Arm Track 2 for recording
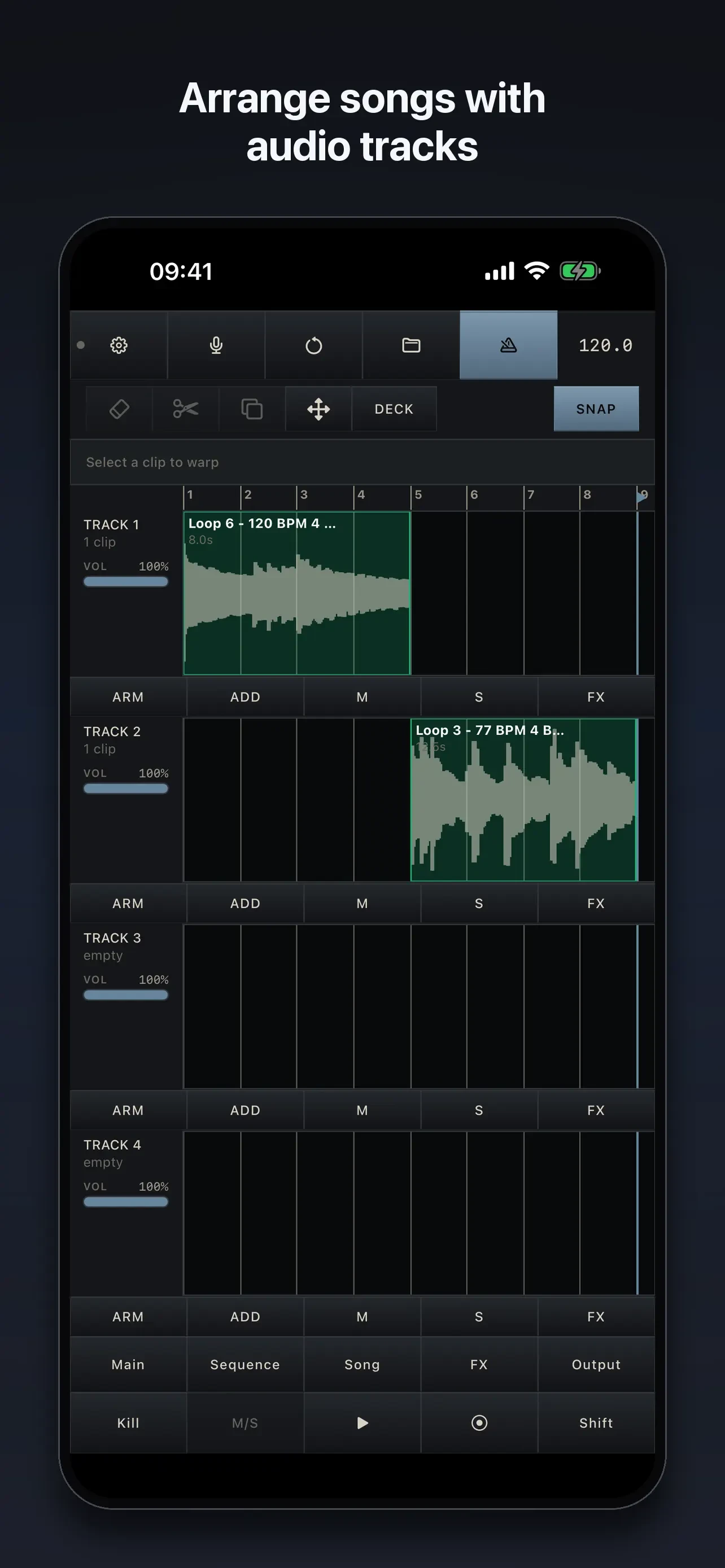This screenshot has width=725, height=1568. (128, 903)
